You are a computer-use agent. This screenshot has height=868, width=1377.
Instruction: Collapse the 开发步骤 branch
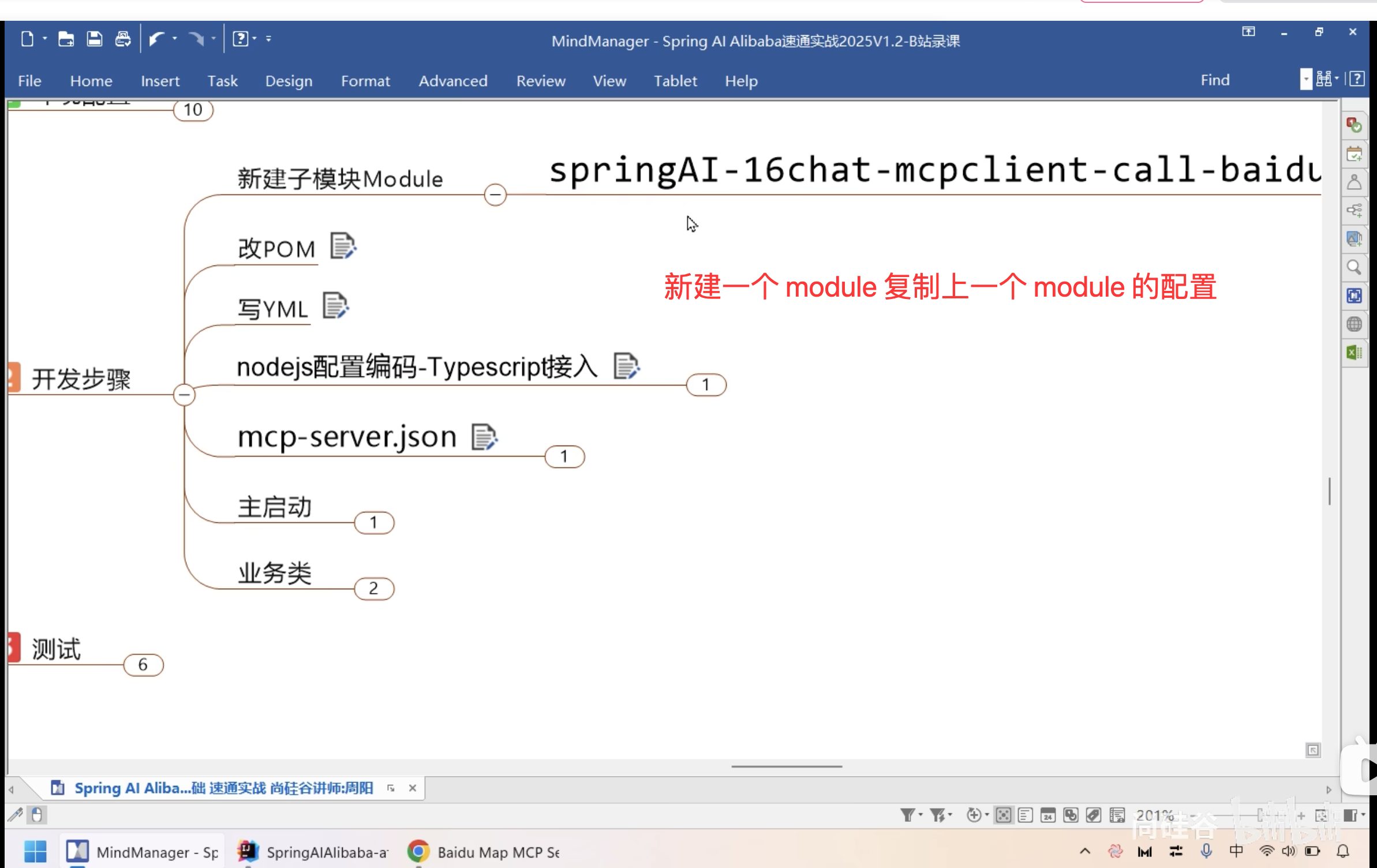(x=184, y=395)
